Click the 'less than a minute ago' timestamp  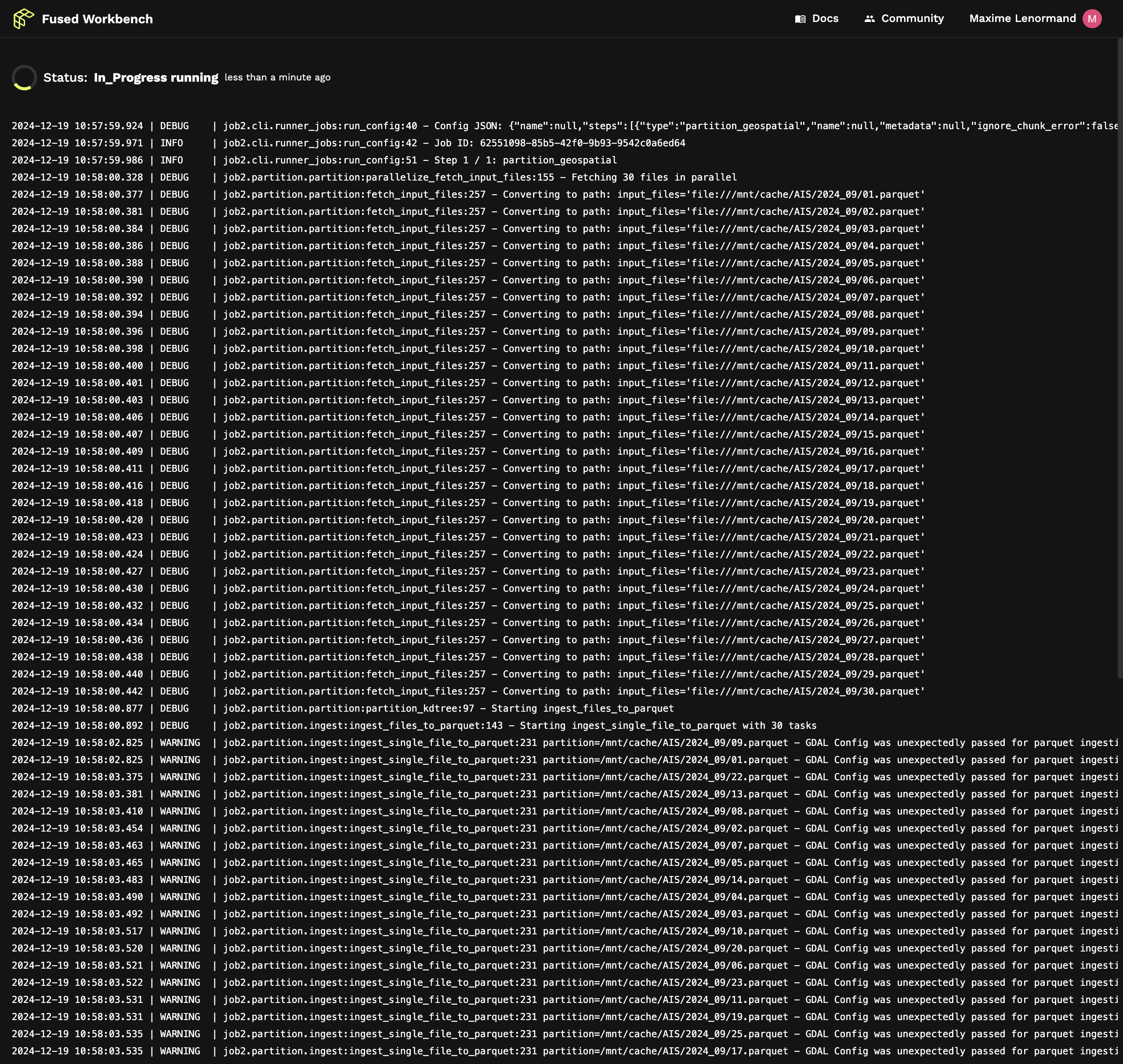point(277,78)
